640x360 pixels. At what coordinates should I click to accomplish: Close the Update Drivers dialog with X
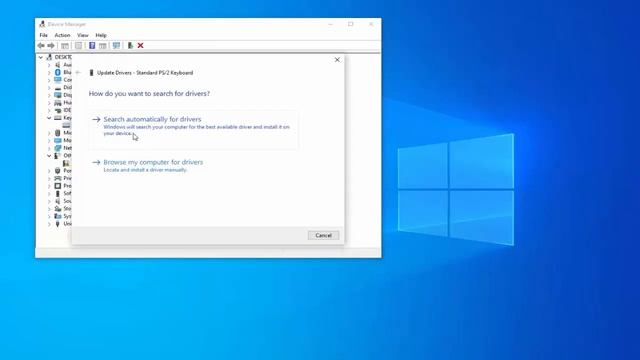337,60
